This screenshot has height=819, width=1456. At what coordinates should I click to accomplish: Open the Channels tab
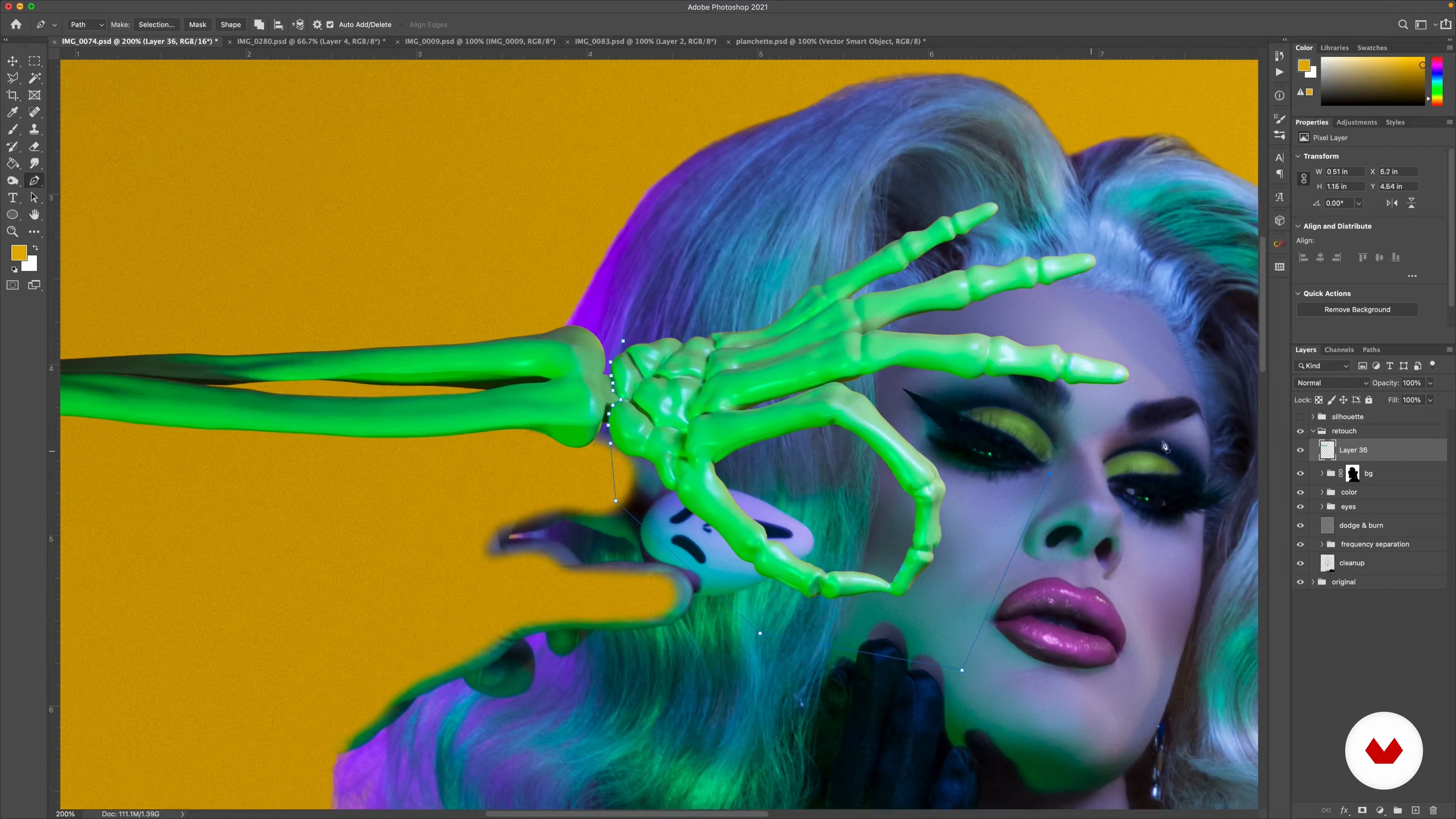coord(1338,350)
